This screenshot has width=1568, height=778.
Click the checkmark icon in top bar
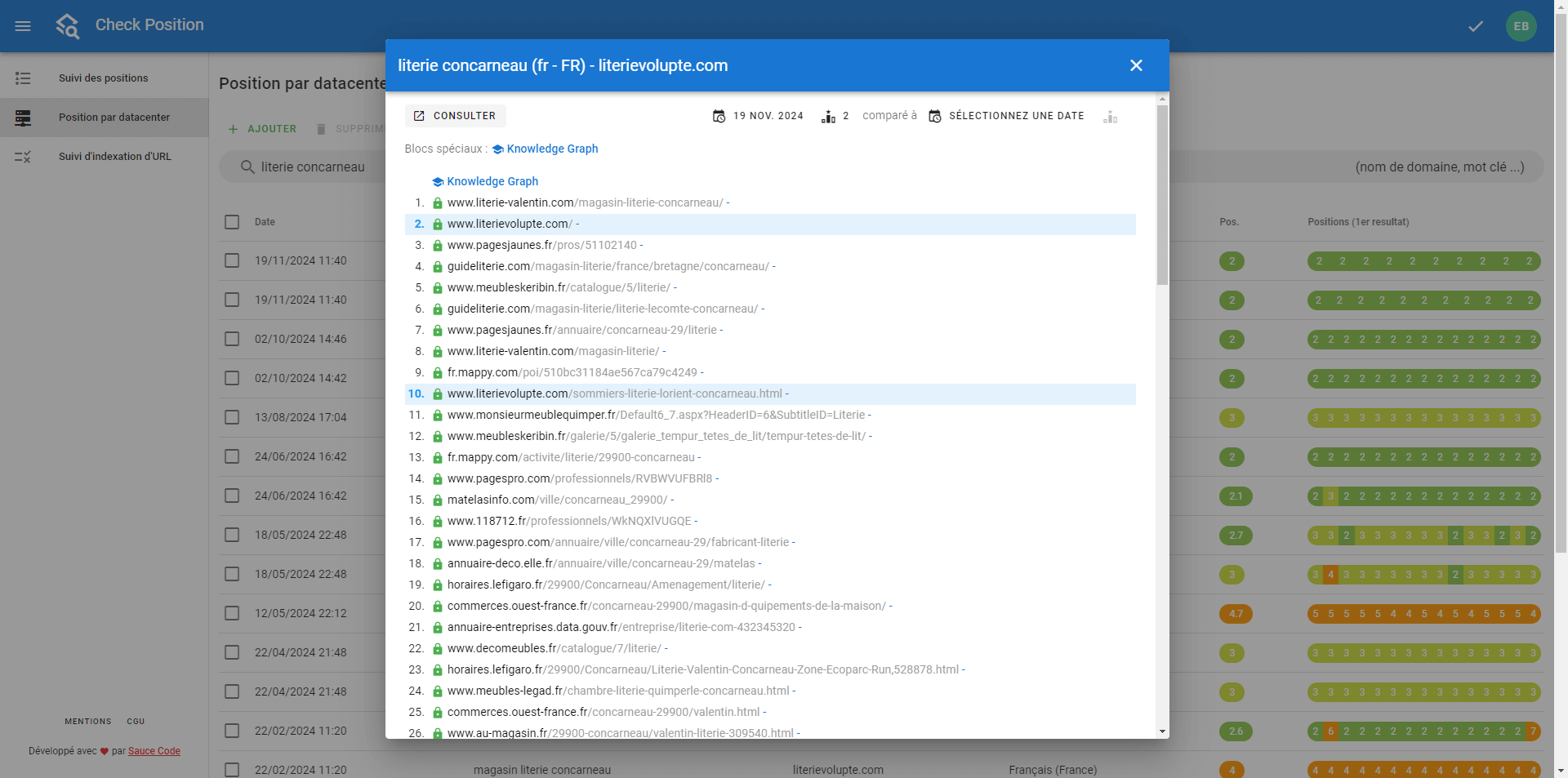pos(1476,26)
